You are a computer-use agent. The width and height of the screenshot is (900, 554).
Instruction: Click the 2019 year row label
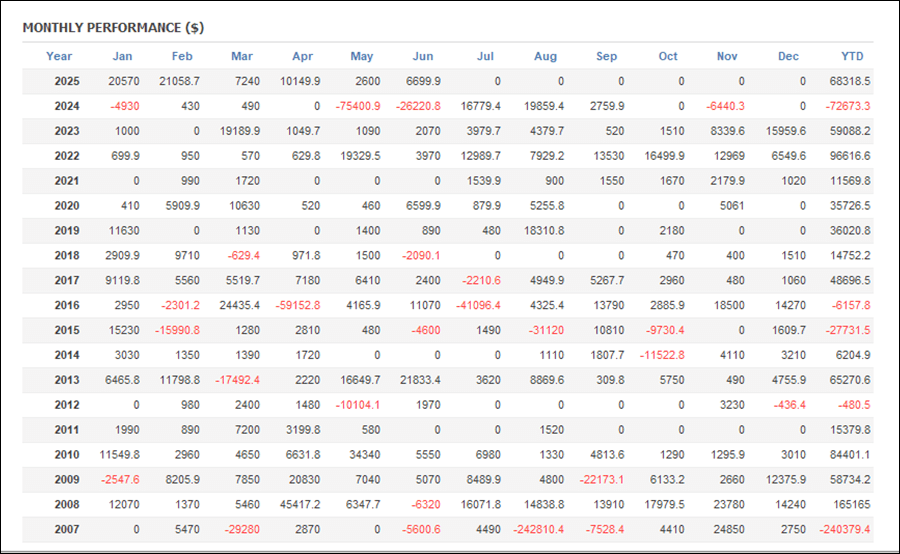67,230
